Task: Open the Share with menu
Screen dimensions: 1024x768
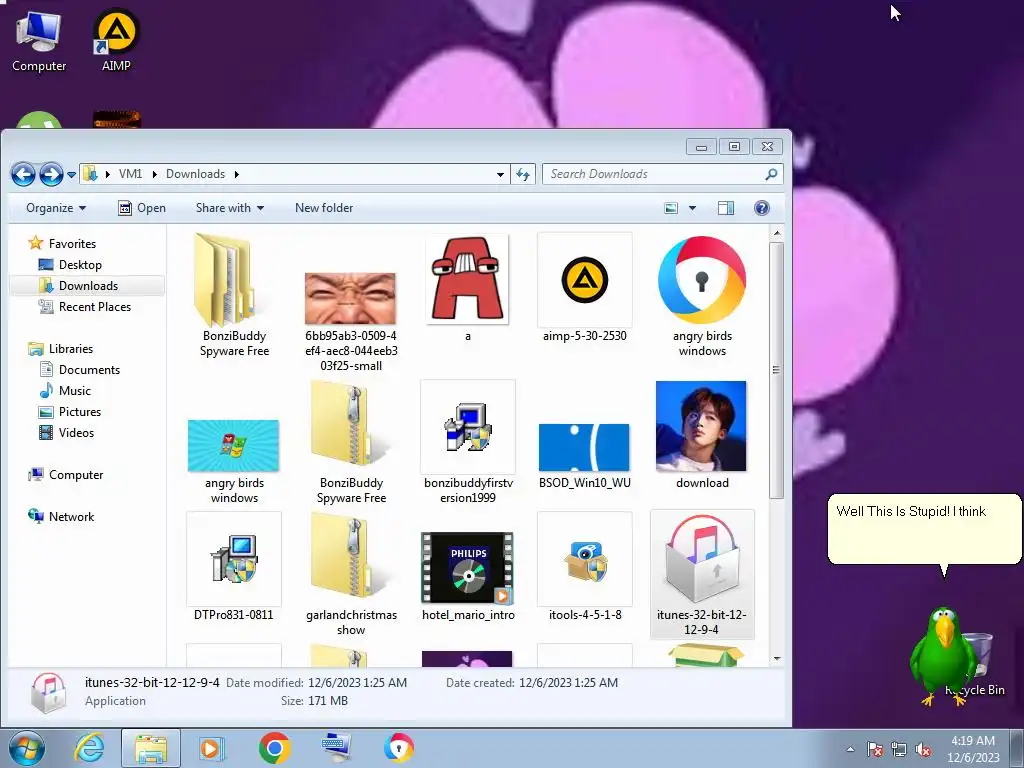Action: (230, 208)
